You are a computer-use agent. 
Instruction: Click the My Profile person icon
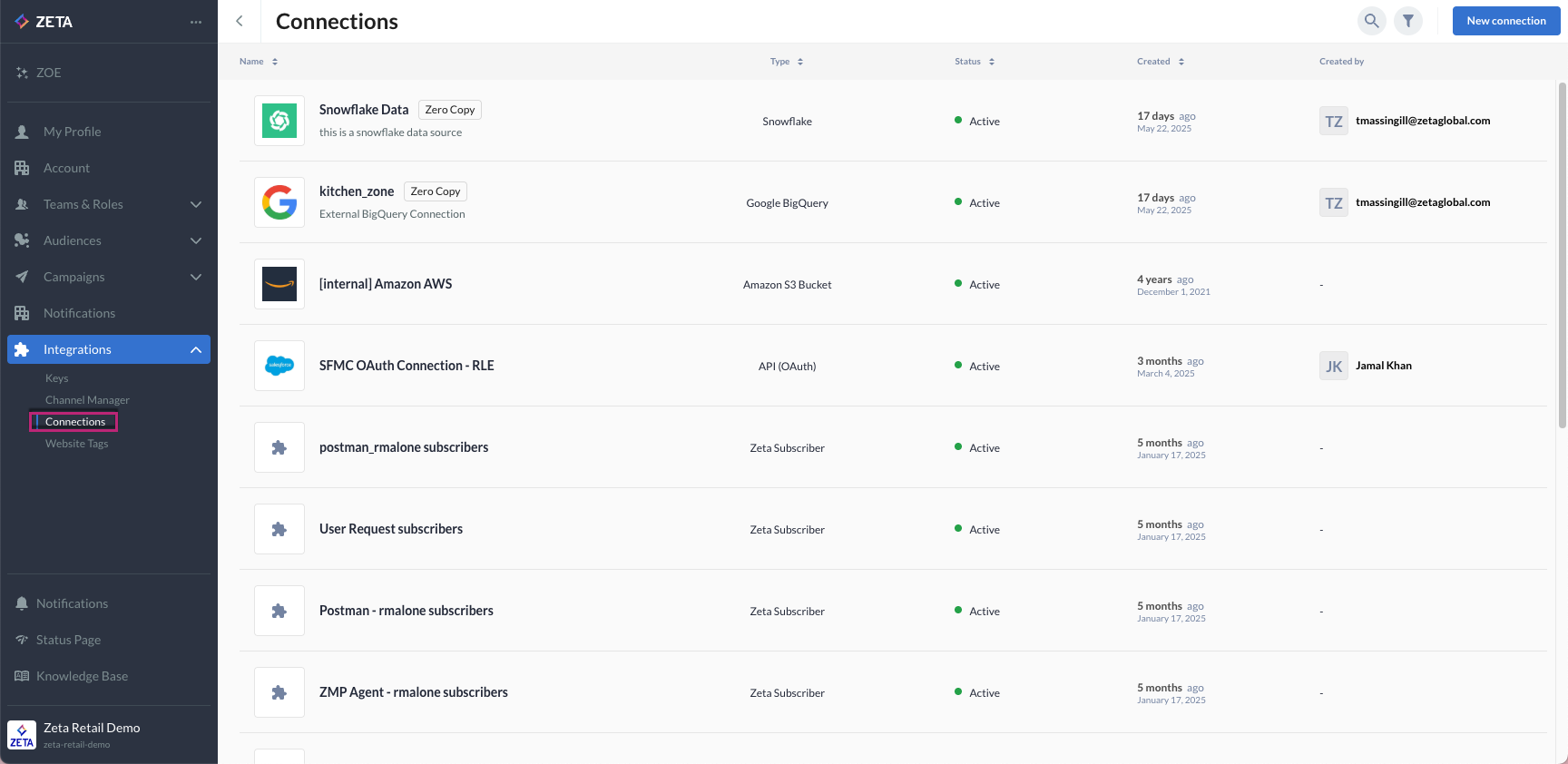pyautogui.click(x=22, y=132)
